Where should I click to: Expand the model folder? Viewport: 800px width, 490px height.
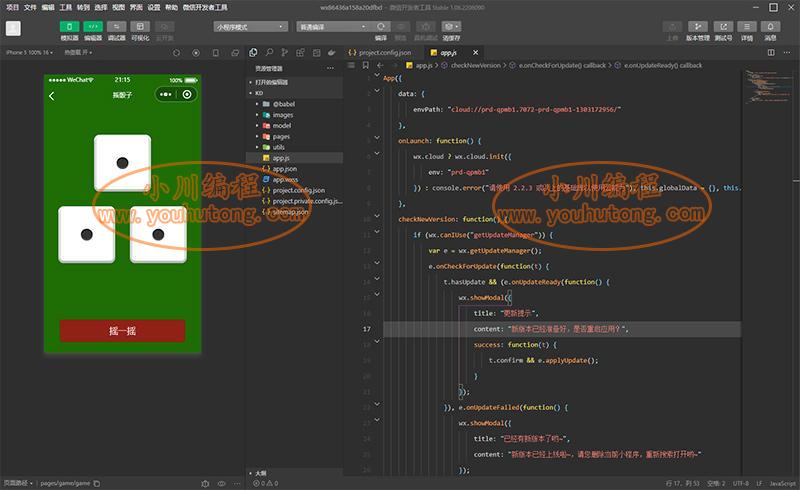294,126
